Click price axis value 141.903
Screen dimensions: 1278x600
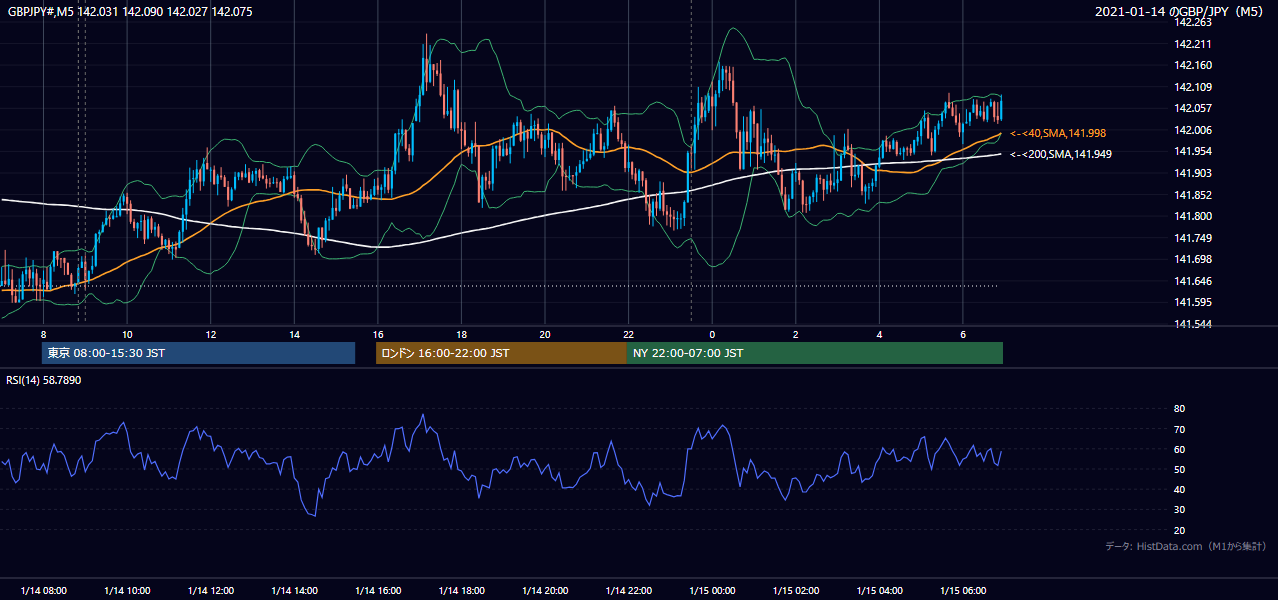pyautogui.click(x=1194, y=173)
